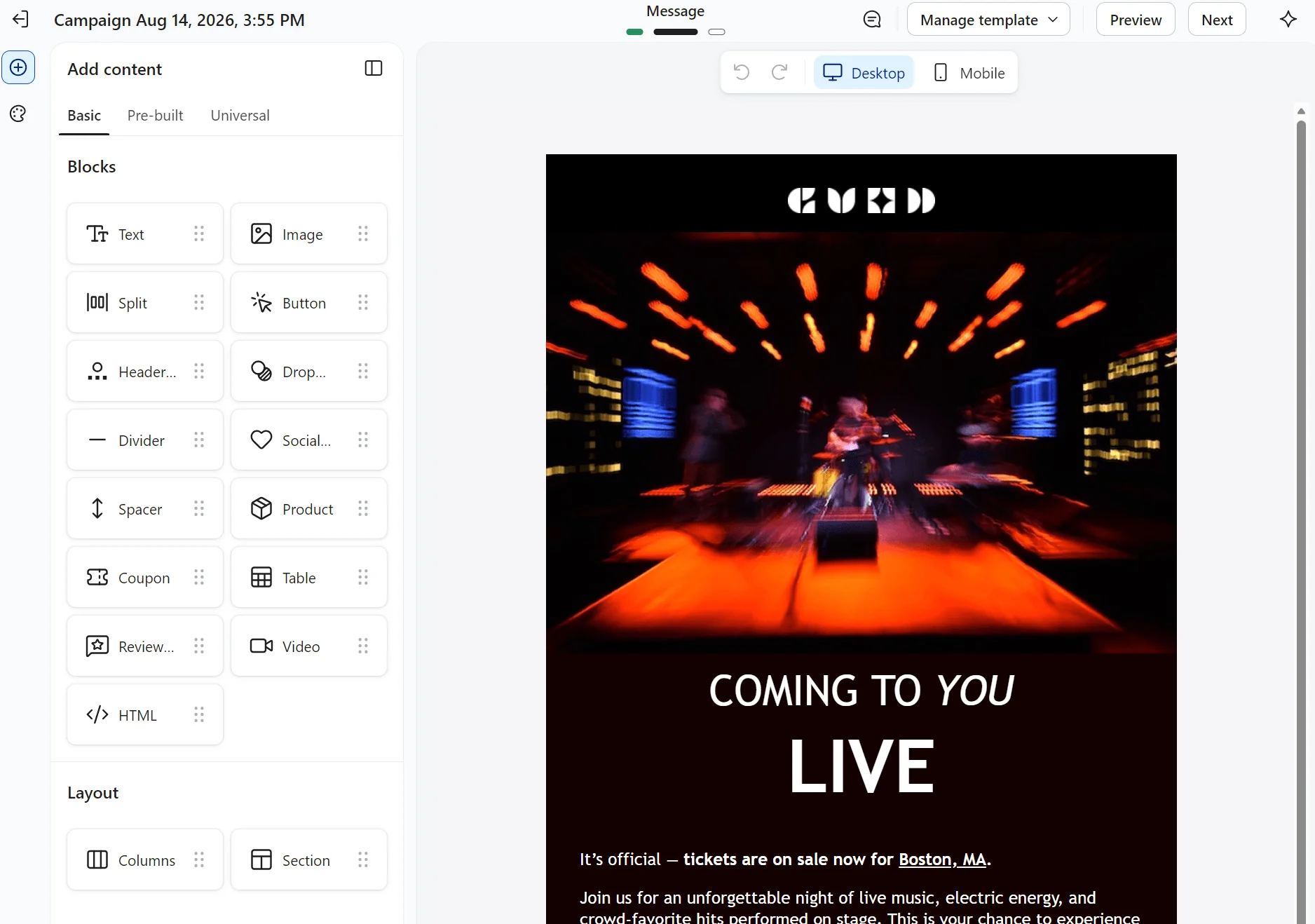Switch to the Pre-built tab
This screenshot has height=924, width=1315.
tap(155, 116)
